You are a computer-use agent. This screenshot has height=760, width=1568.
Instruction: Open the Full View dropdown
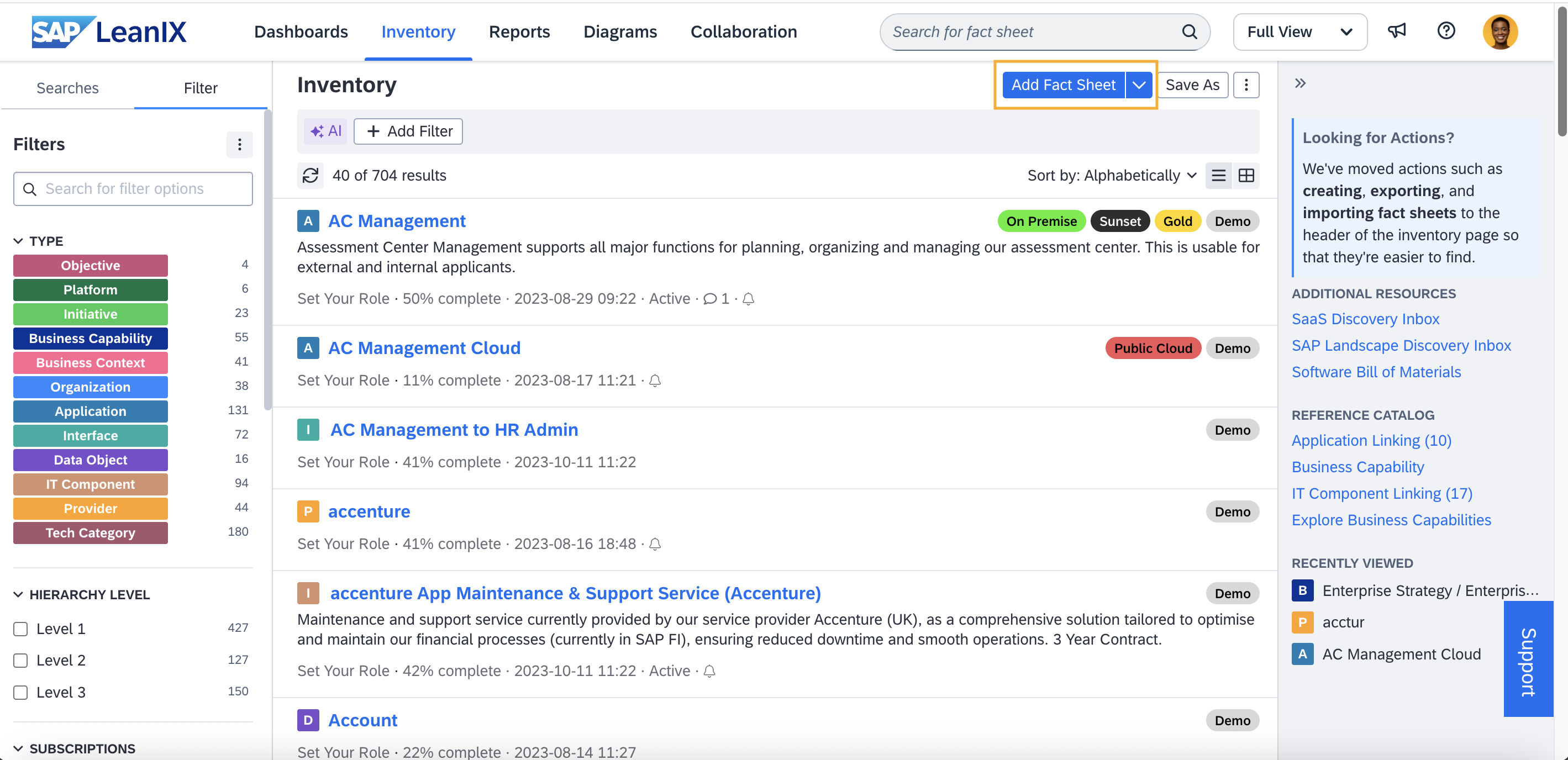(1299, 31)
